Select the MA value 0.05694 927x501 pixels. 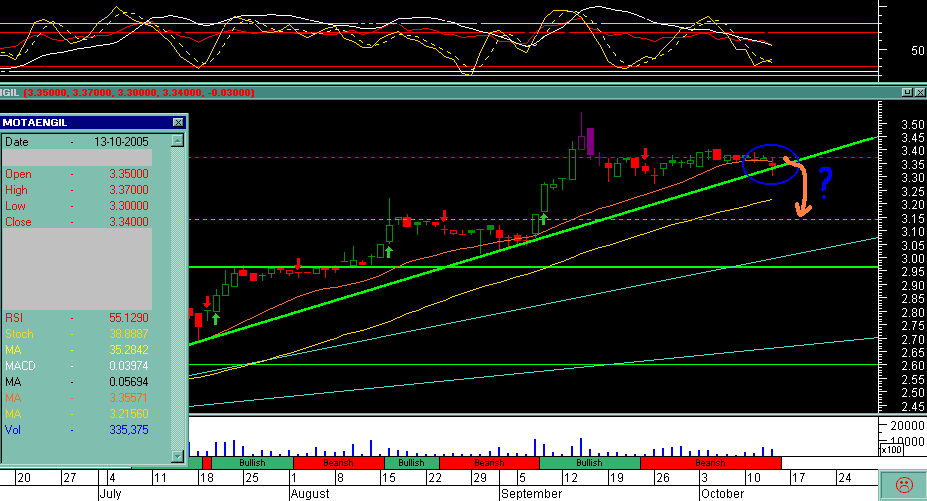tap(128, 382)
